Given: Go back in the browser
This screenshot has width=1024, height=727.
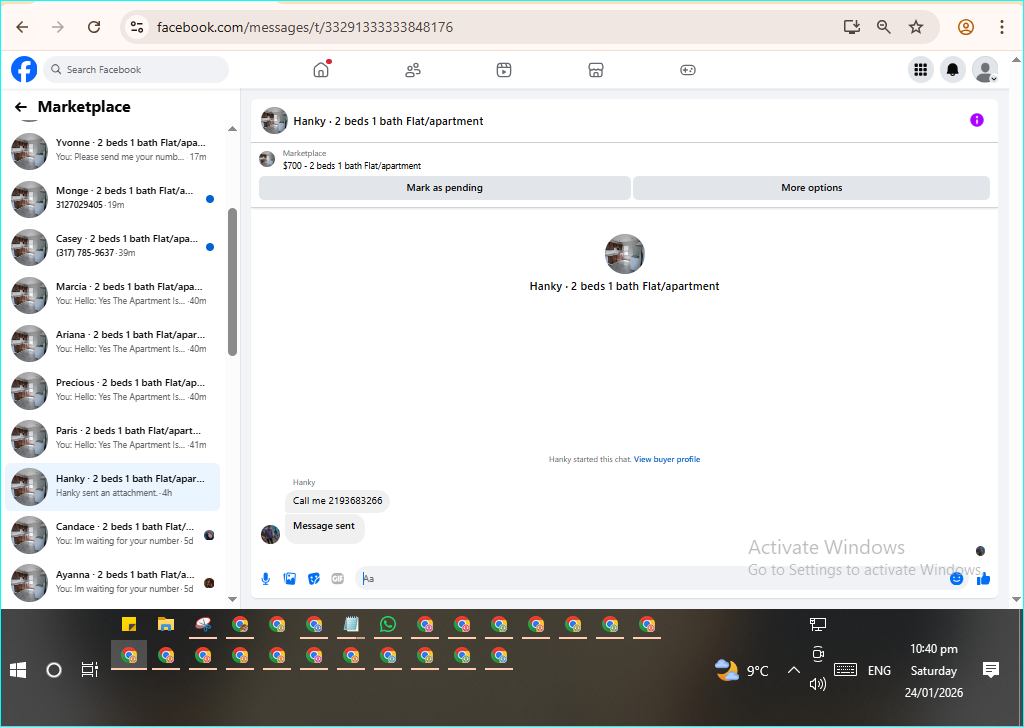Looking at the screenshot, I should tap(22, 27).
